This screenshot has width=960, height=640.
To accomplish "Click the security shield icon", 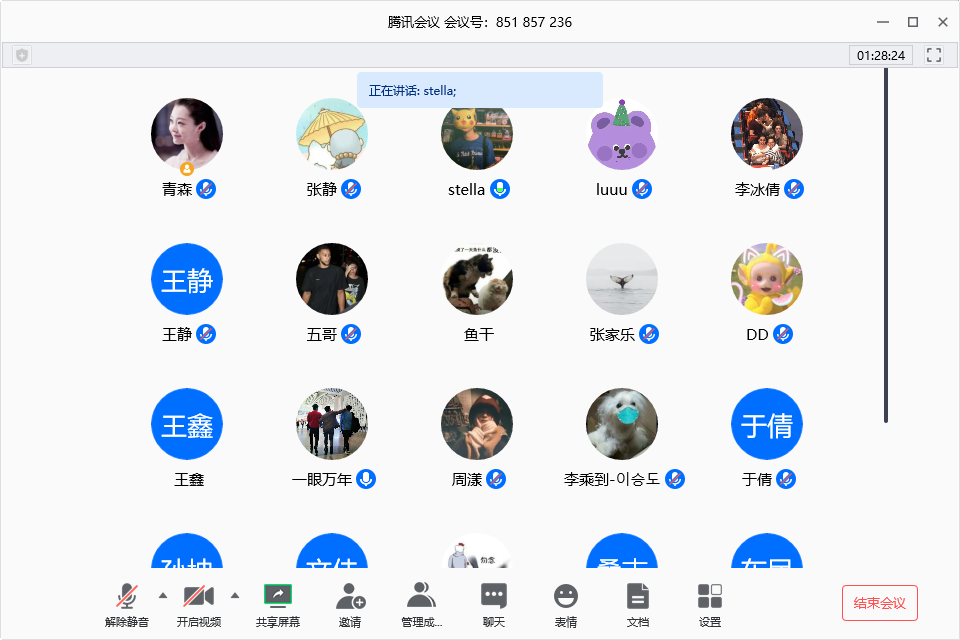I will coord(22,55).
